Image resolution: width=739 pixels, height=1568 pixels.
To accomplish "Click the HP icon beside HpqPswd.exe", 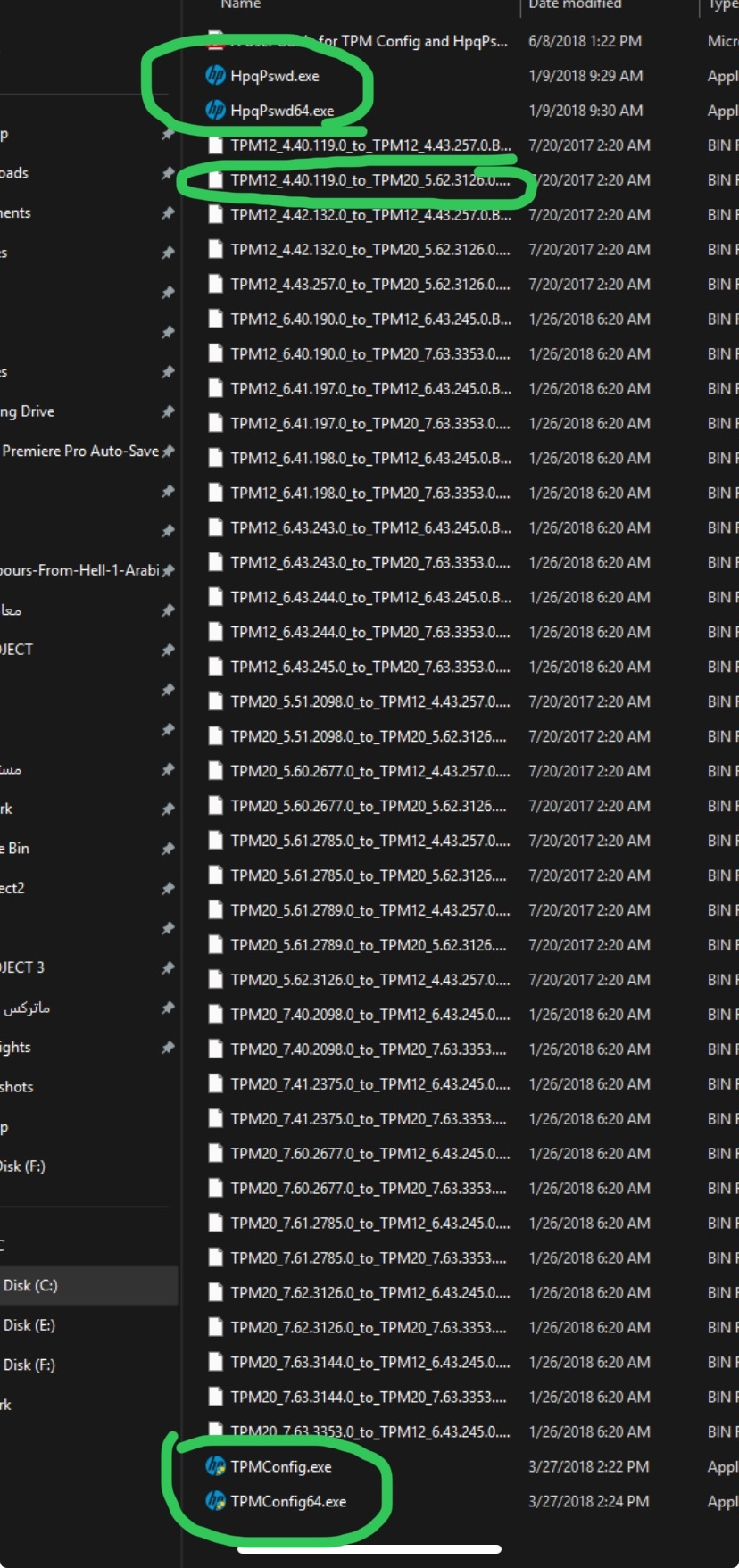I will (215, 76).
